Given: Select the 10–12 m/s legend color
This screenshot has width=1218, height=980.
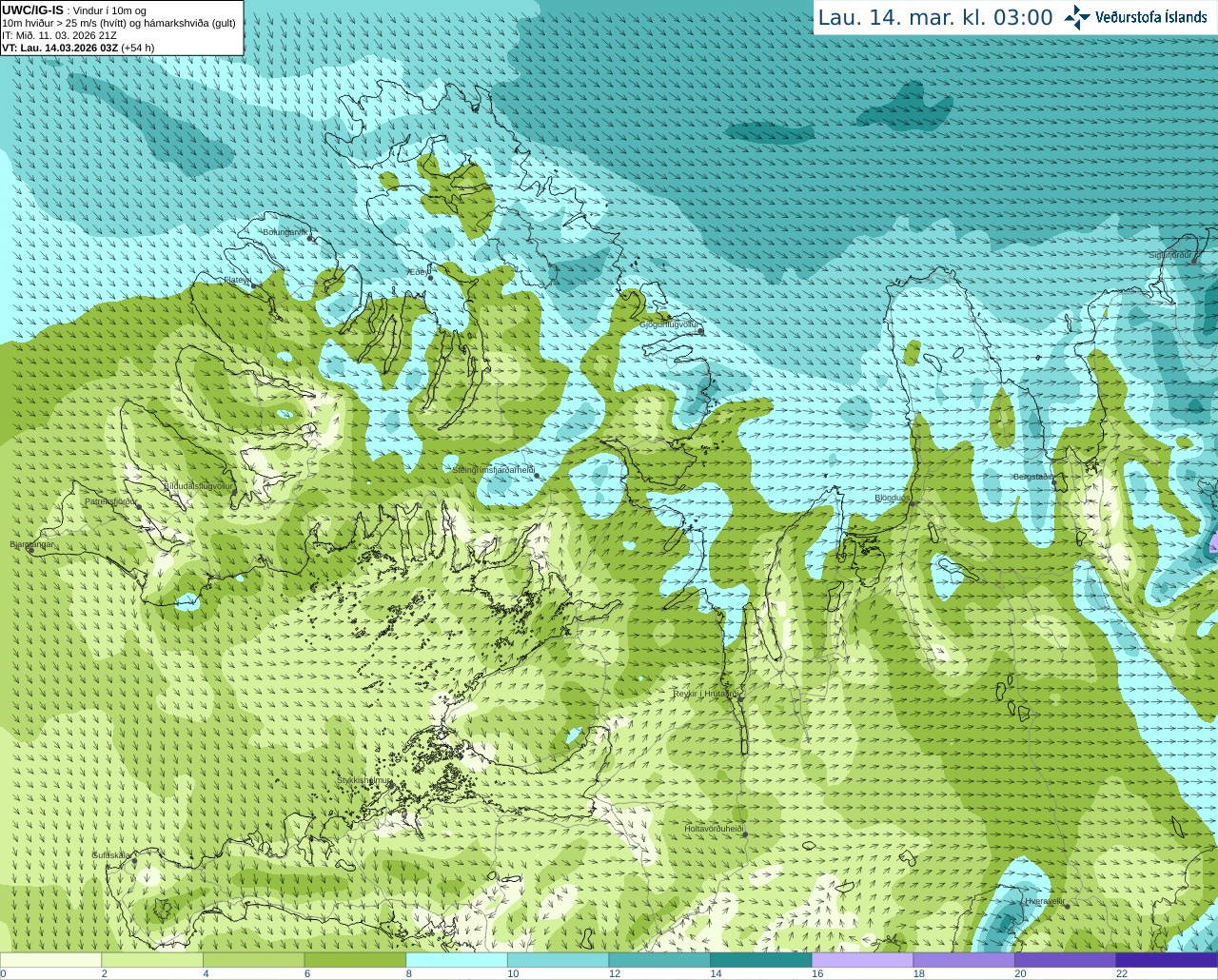Looking at the screenshot, I should point(558,960).
